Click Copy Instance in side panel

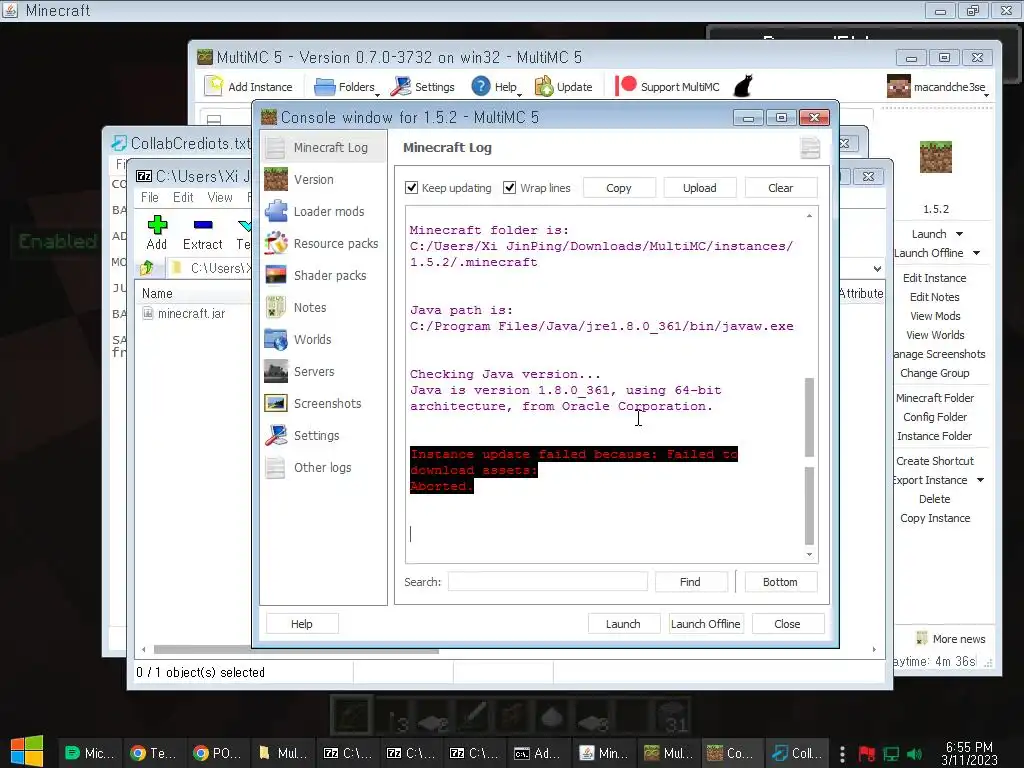935,518
